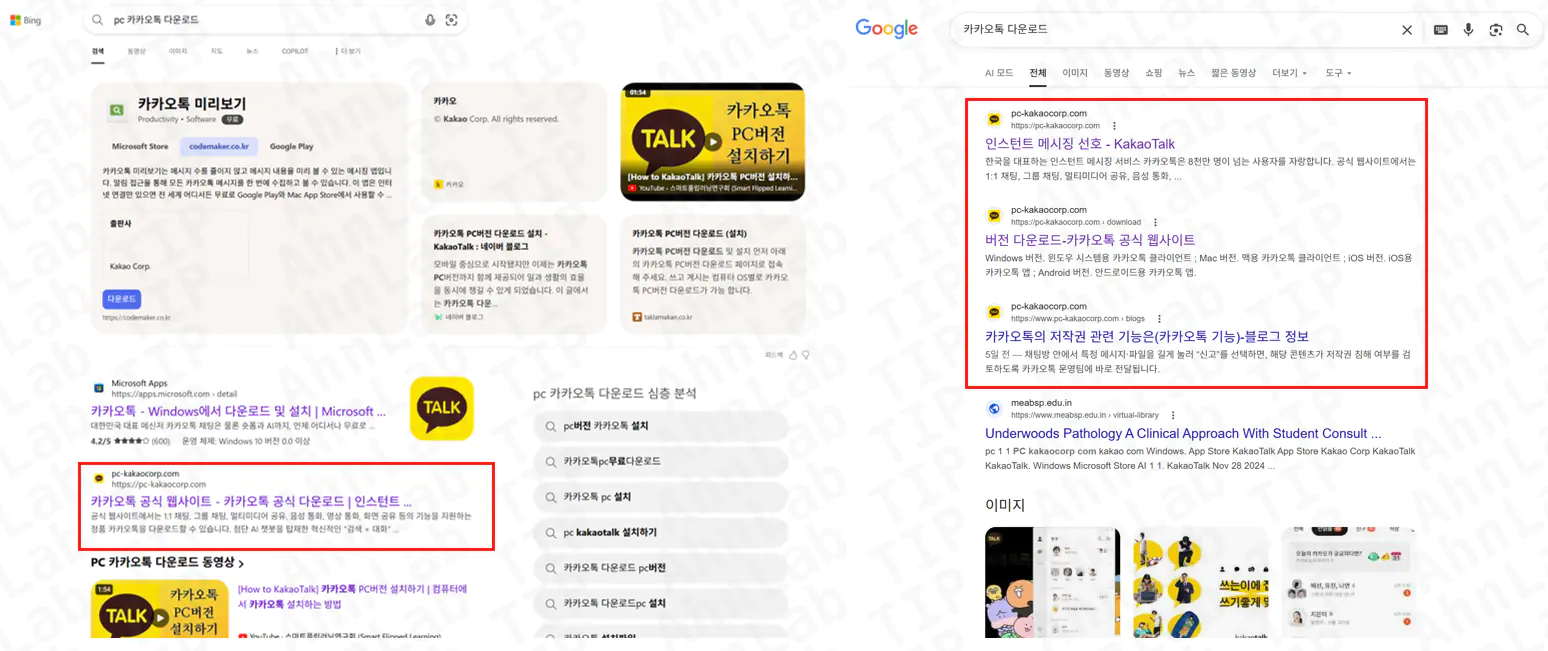Open Google's on-screen keyboard icon
Viewport: 1548px width, 651px height.
pos(1440,30)
